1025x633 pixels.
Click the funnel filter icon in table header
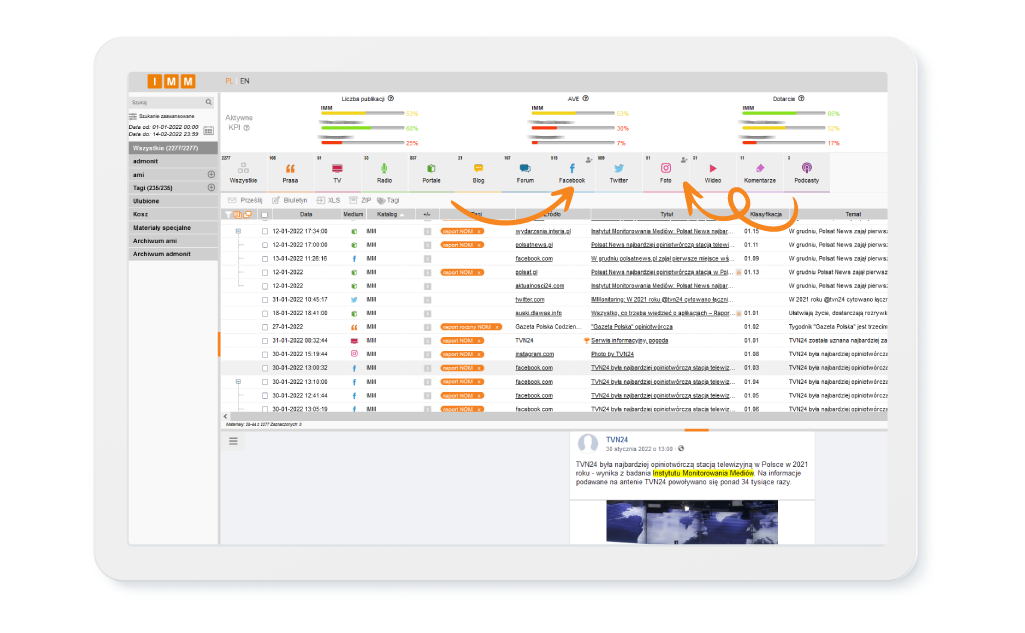[x=228, y=214]
